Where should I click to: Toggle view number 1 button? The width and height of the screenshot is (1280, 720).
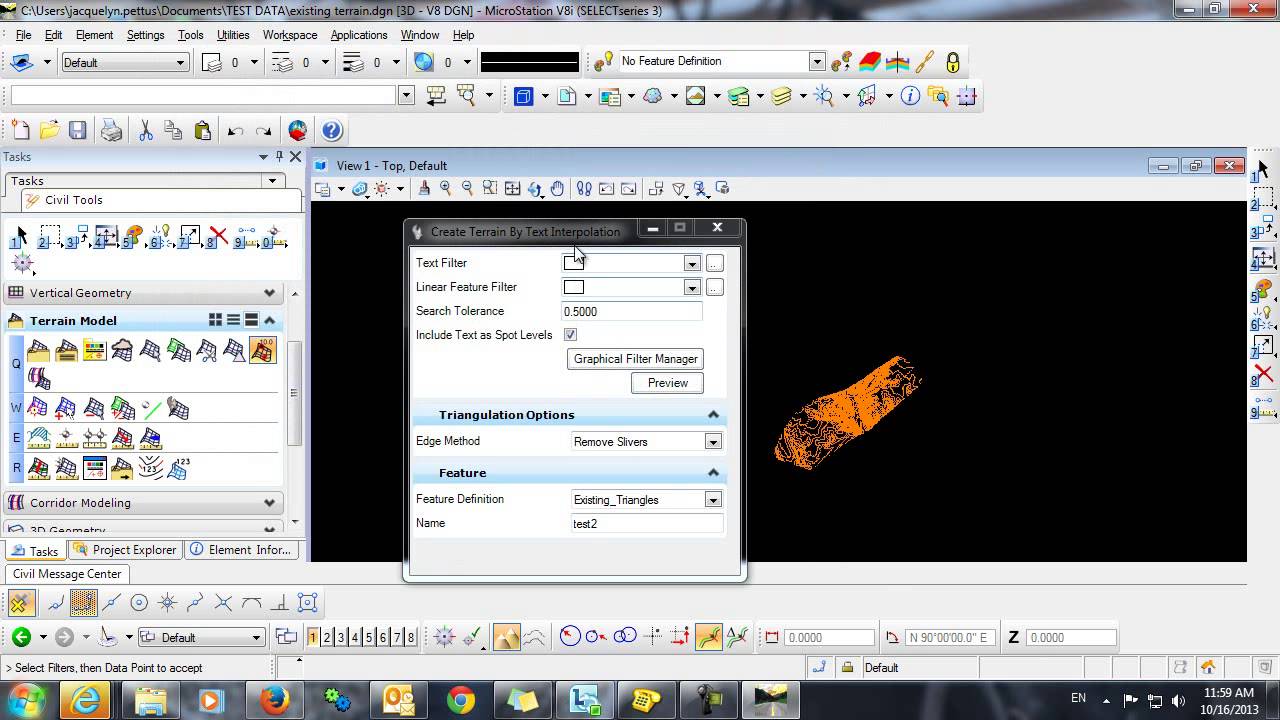point(313,637)
